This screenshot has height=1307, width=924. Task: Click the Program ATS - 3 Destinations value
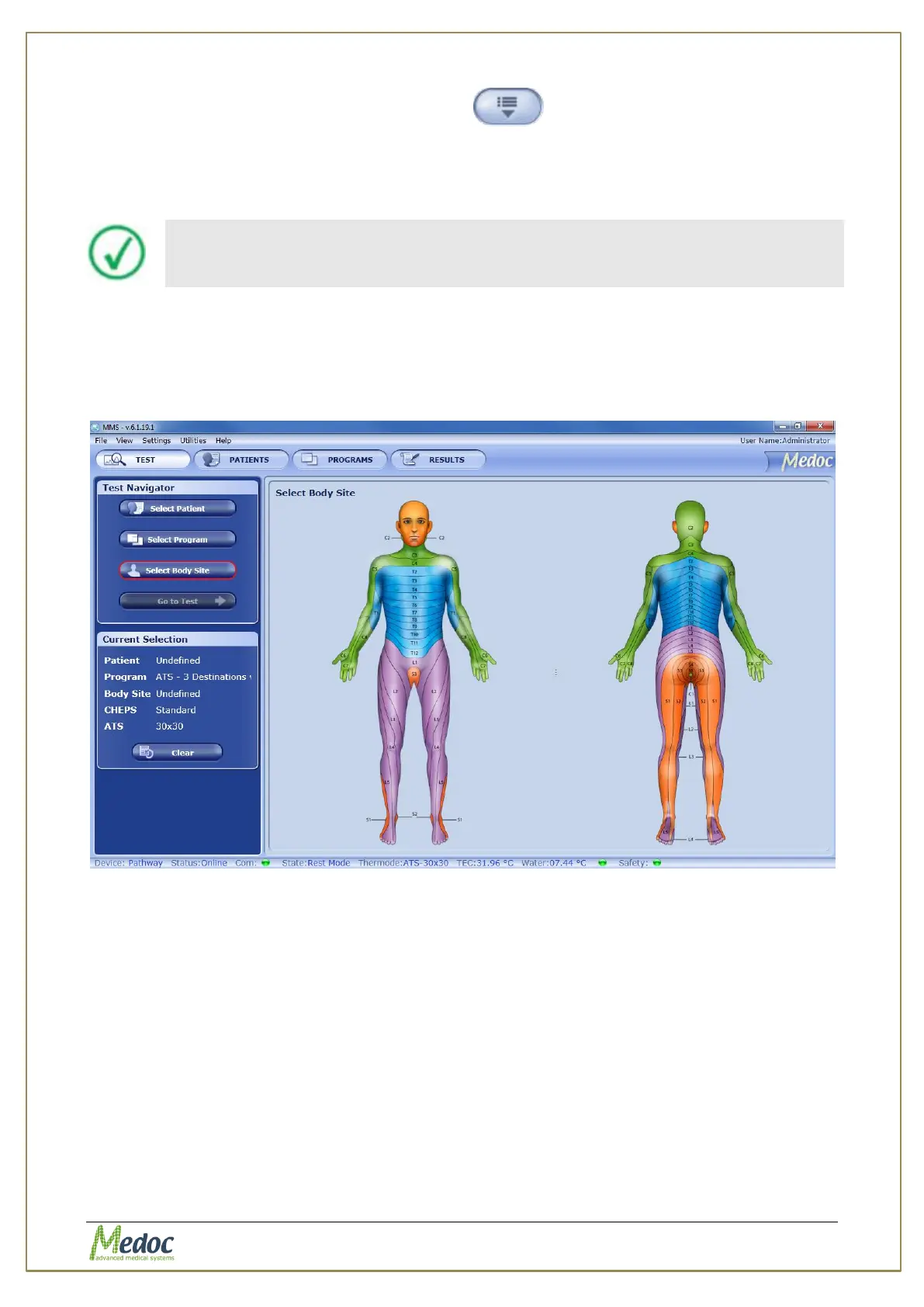point(202,677)
